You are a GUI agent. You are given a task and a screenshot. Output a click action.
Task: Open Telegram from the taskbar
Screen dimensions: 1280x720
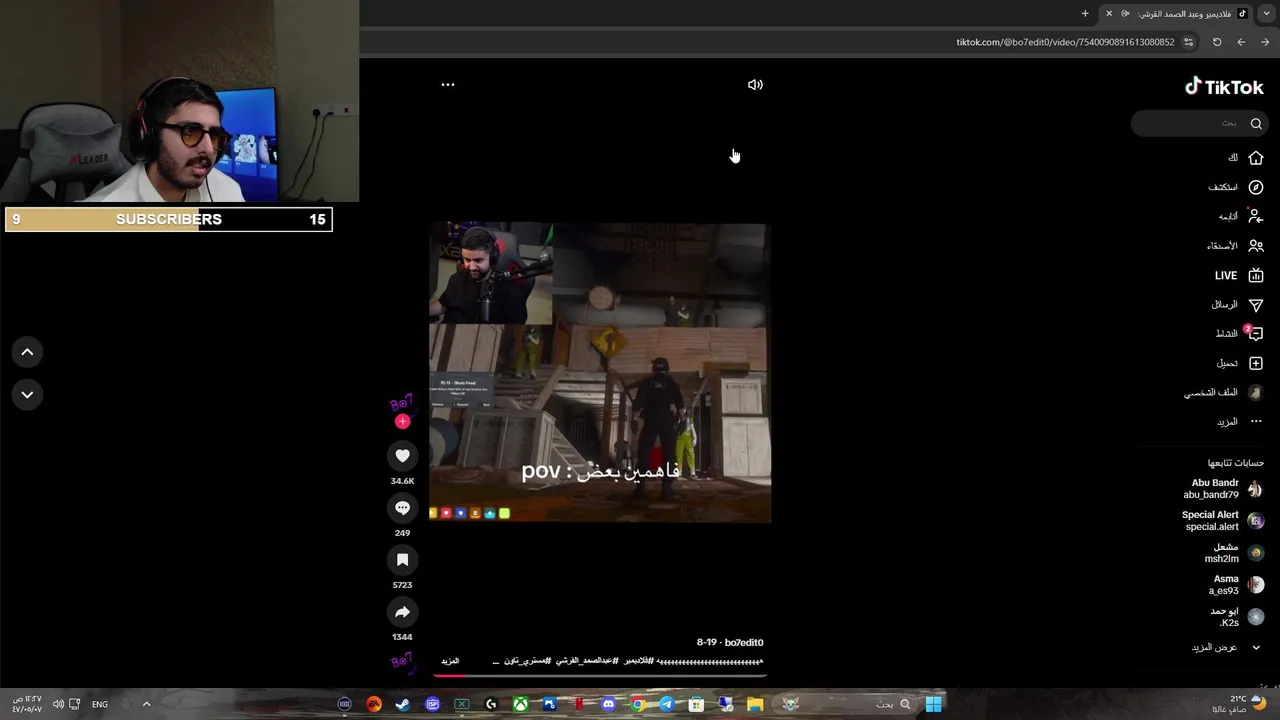(667, 704)
